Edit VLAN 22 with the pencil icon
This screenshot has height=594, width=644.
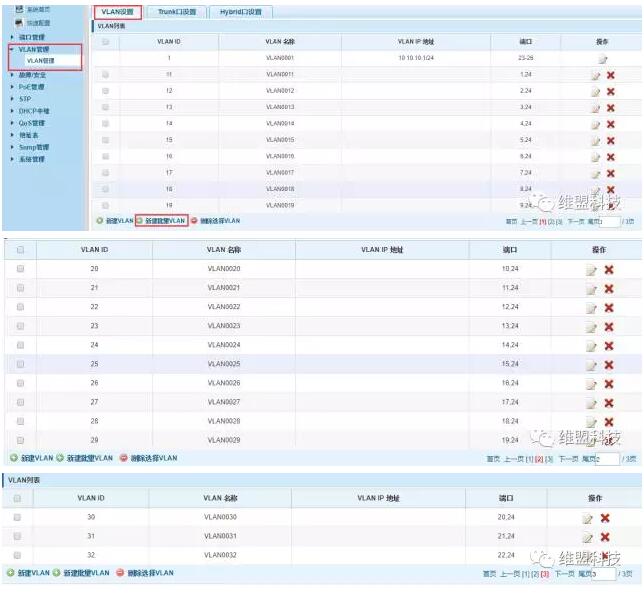(x=593, y=307)
